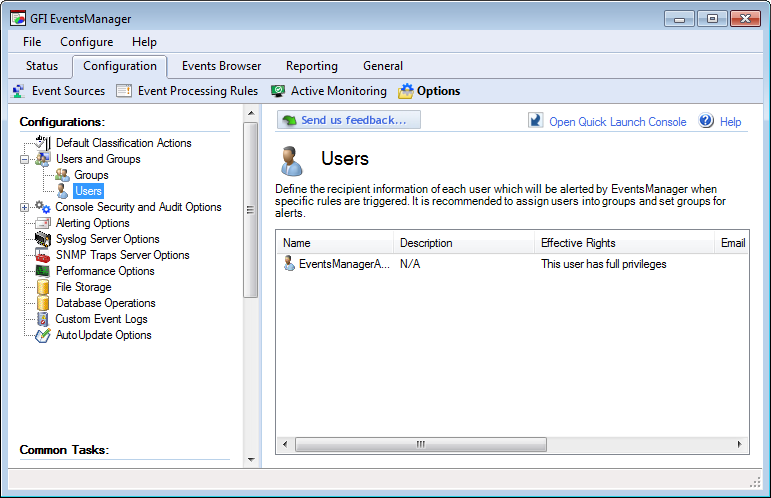Image resolution: width=771 pixels, height=498 pixels.
Task: Click the Users and Groups icon
Action: [x=43, y=159]
